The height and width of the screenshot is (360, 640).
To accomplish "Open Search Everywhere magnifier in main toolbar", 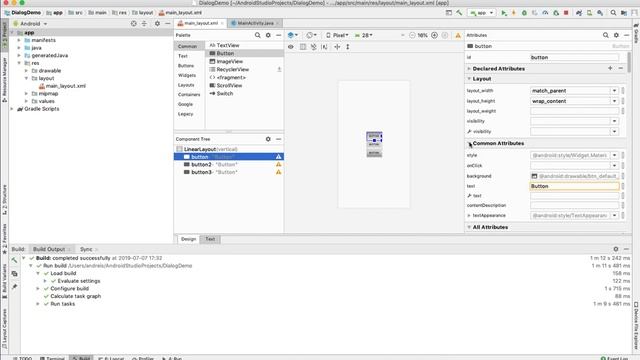I will [x=613, y=13].
